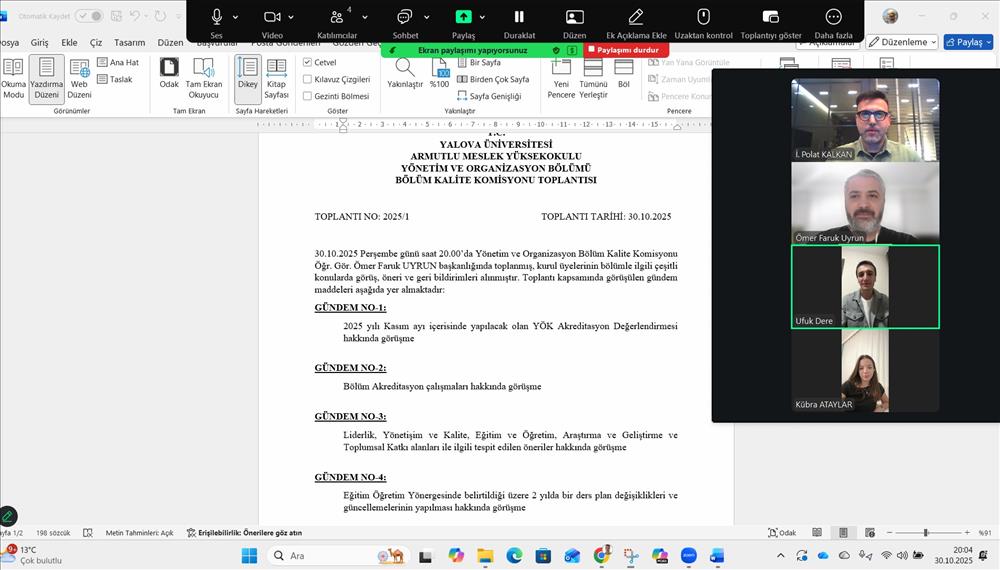Click the zoom slider in Word status bar
The image size is (1000, 570).
pos(925,533)
